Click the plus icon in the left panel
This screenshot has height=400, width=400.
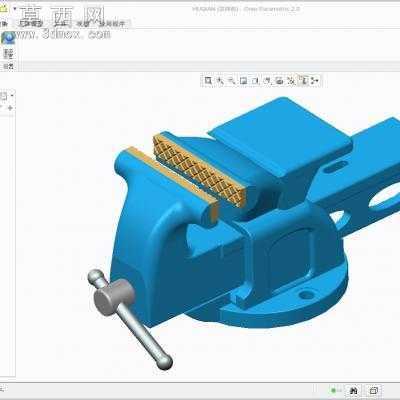coord(10,108)
